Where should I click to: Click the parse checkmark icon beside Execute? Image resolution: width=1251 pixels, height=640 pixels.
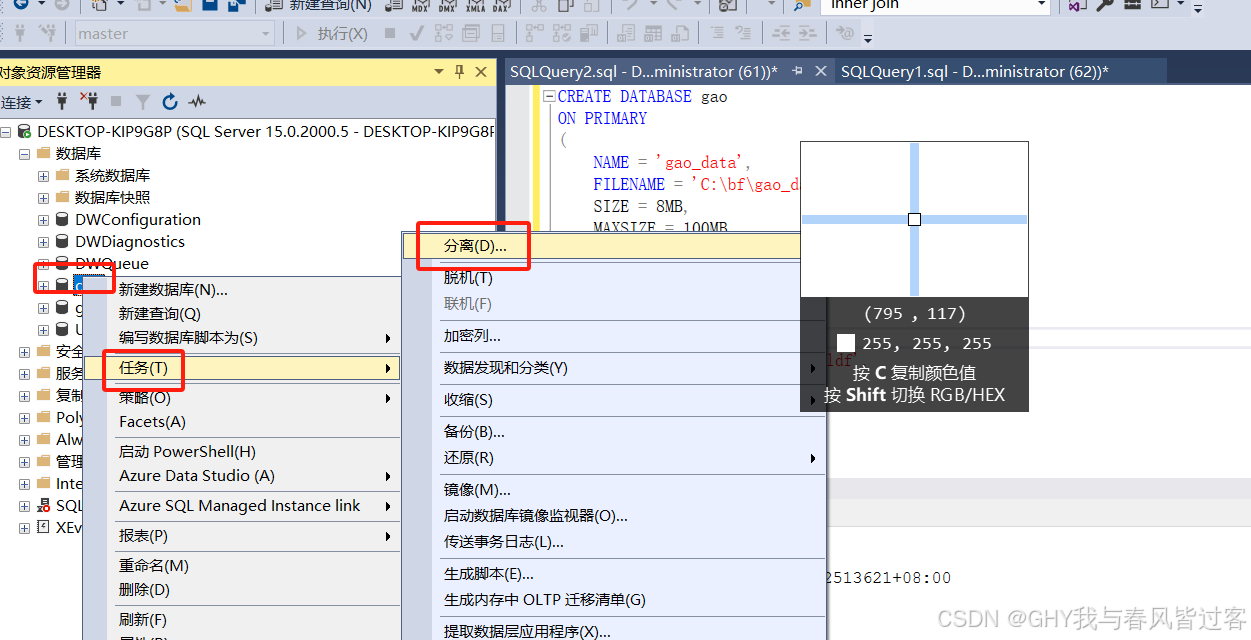[415, 33]
